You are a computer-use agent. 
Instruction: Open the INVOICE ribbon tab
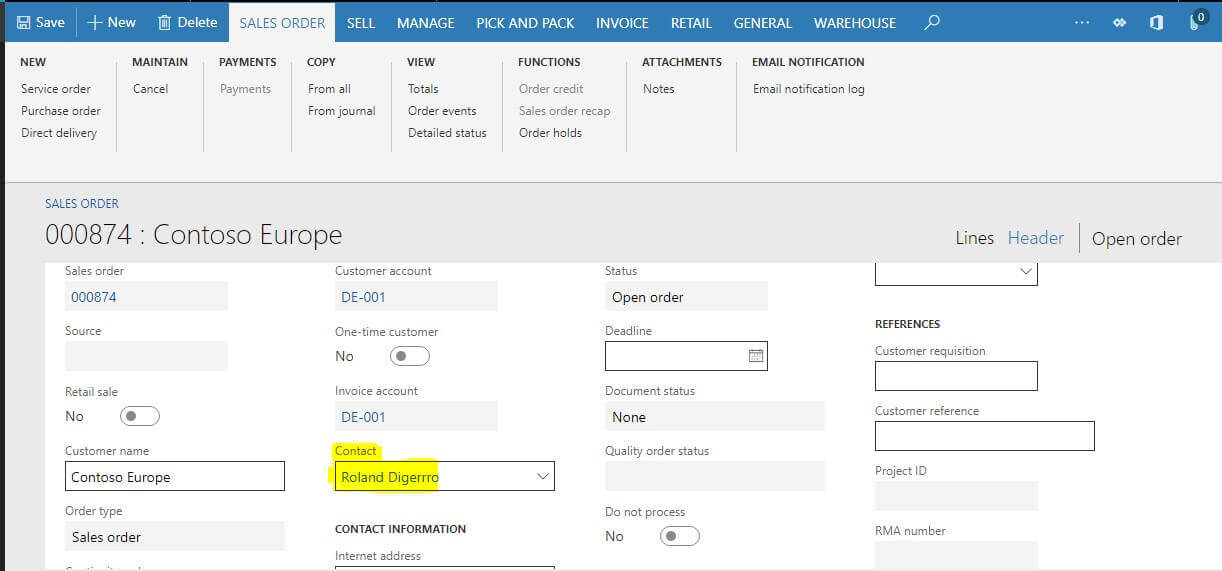coord(622,22)
